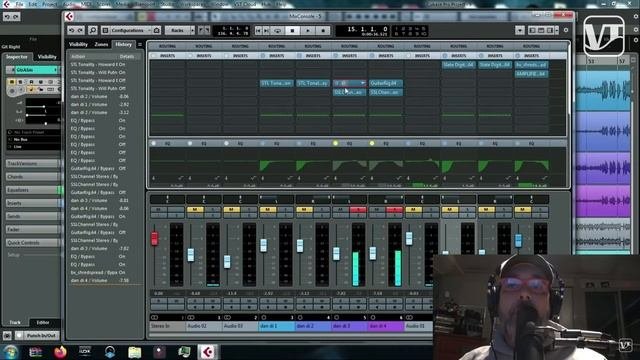This screenshot has width=640, height=360.
Task: Open File Explorer from the taskbar
Action: [x=134, y=352]
